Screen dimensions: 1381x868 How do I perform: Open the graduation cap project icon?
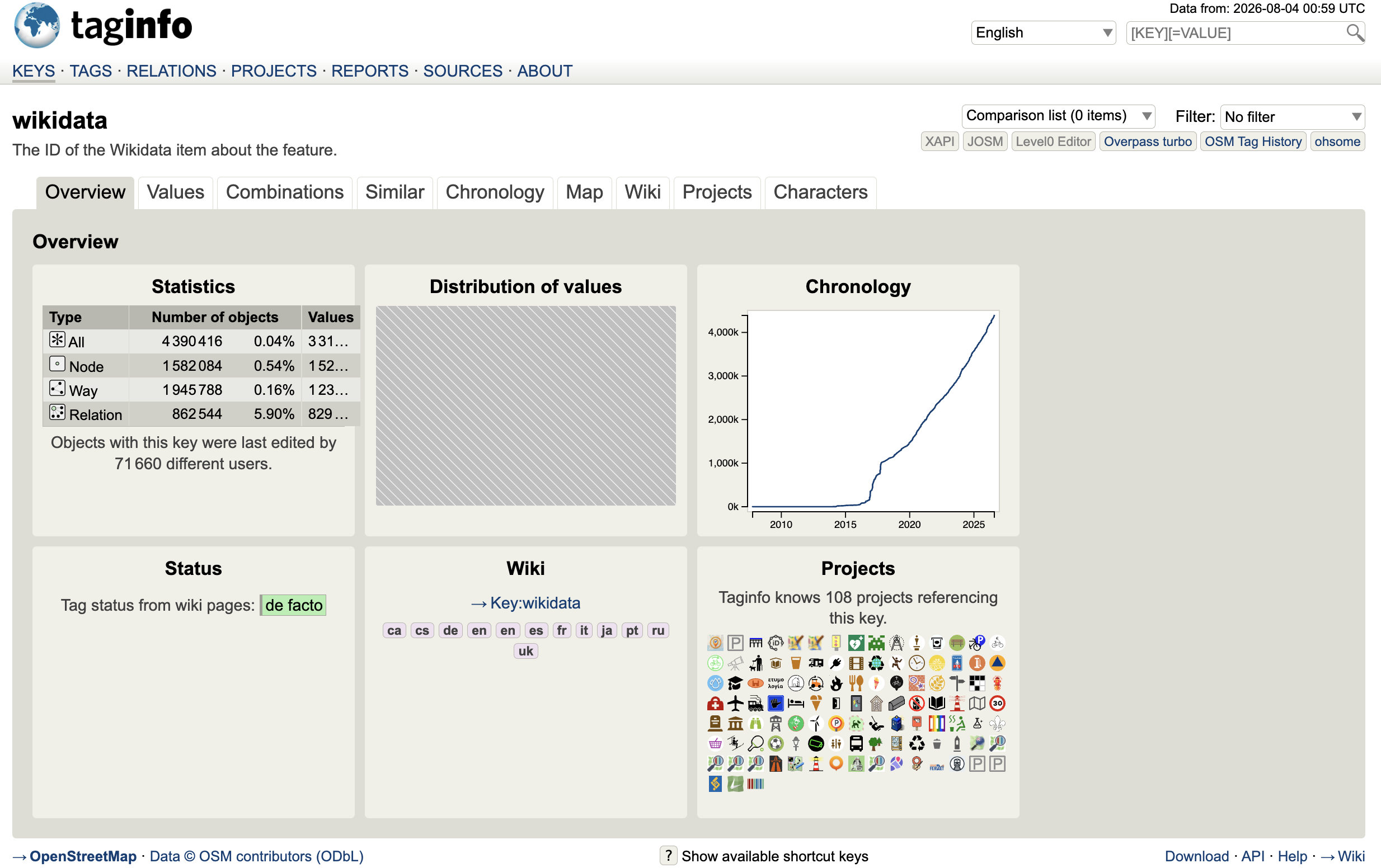(735, 683)
